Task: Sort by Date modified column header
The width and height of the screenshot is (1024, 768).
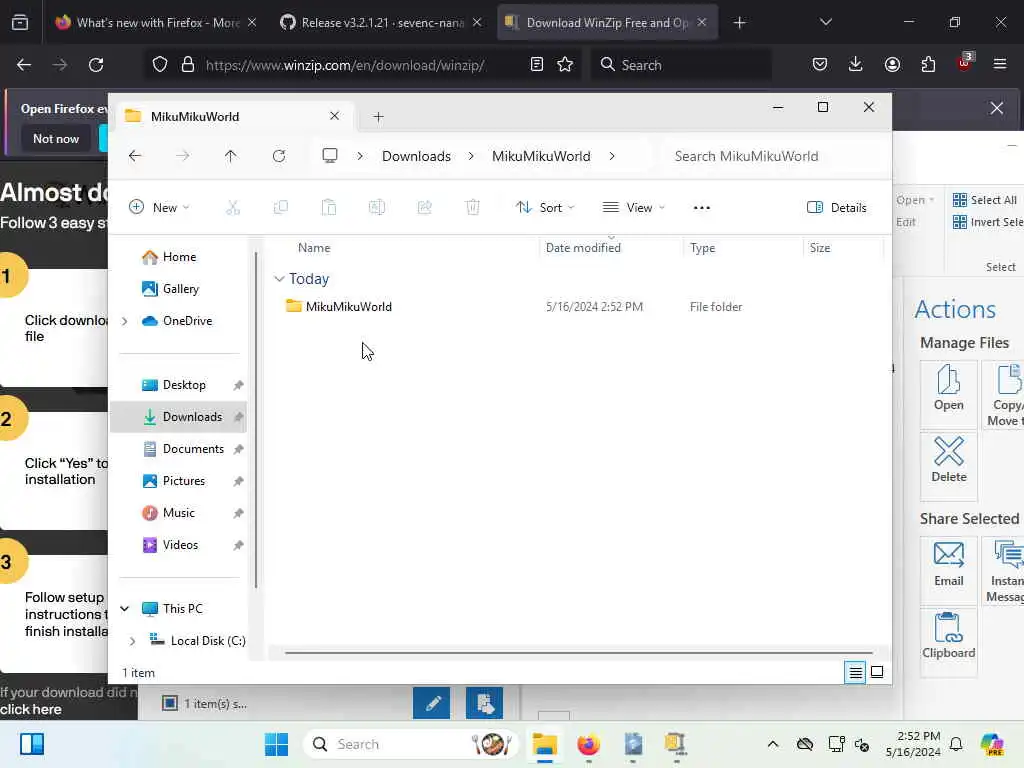Action: [583, 248]
